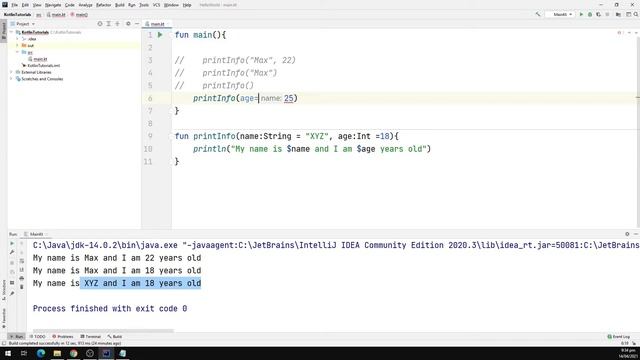Screen dimensions: 640x360
Task: Collapse the KotlinTutorials root node
Action: 12,32
